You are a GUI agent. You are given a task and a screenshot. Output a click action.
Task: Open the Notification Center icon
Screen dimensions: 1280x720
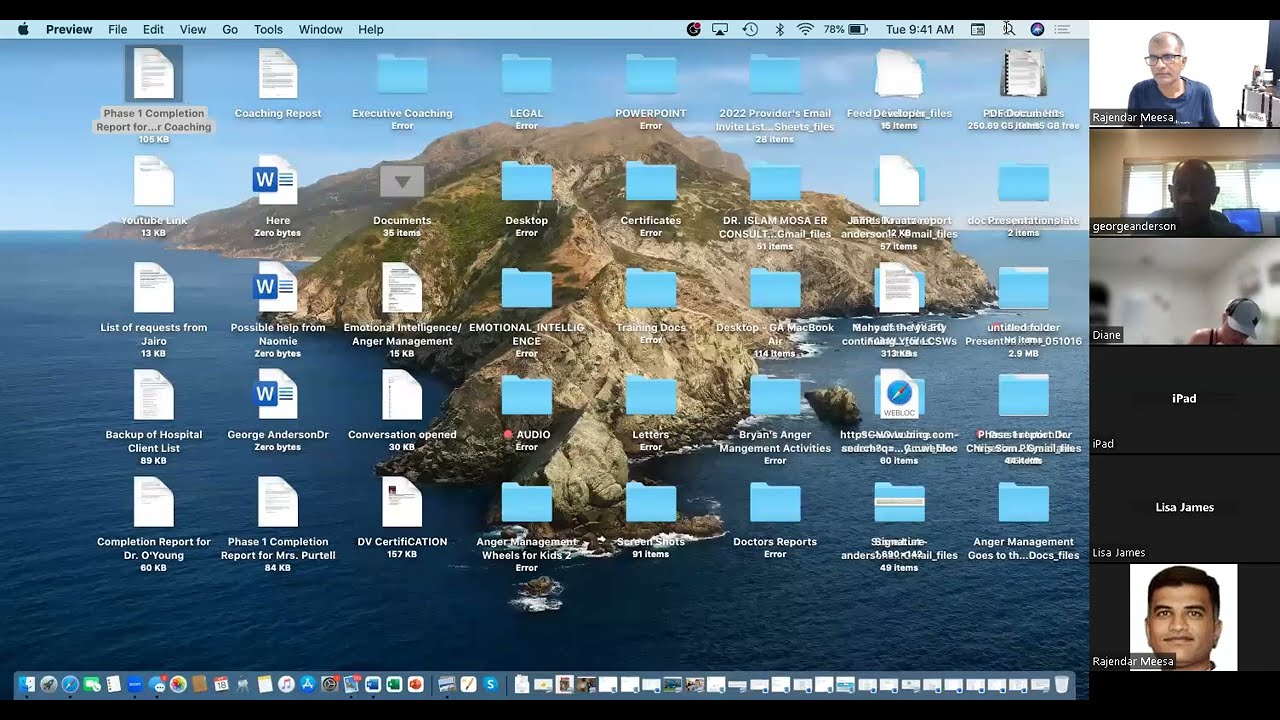pyautogui.click(x=1062, y=30)
